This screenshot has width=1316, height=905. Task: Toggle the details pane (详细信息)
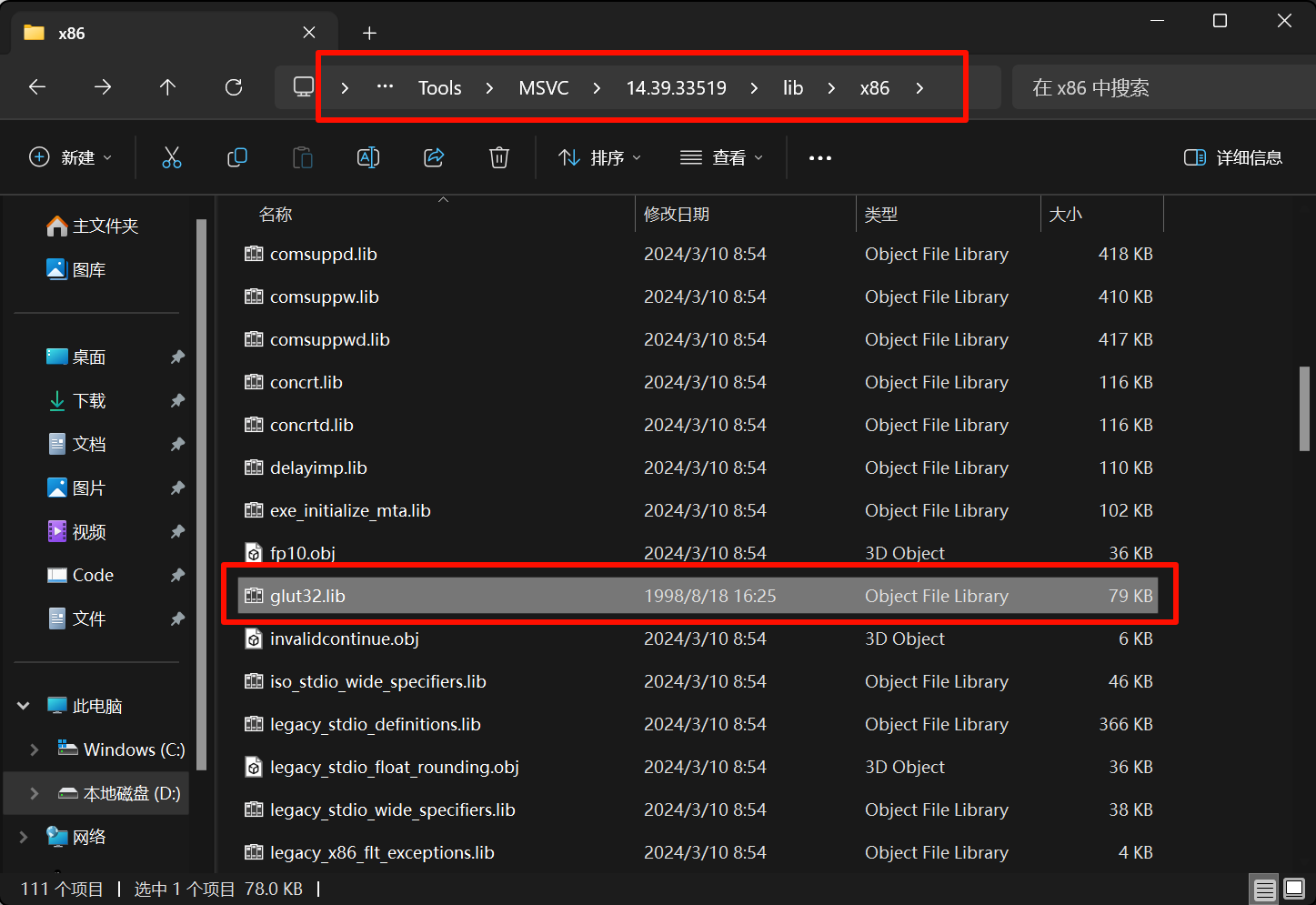click(x=1233, y=157)
